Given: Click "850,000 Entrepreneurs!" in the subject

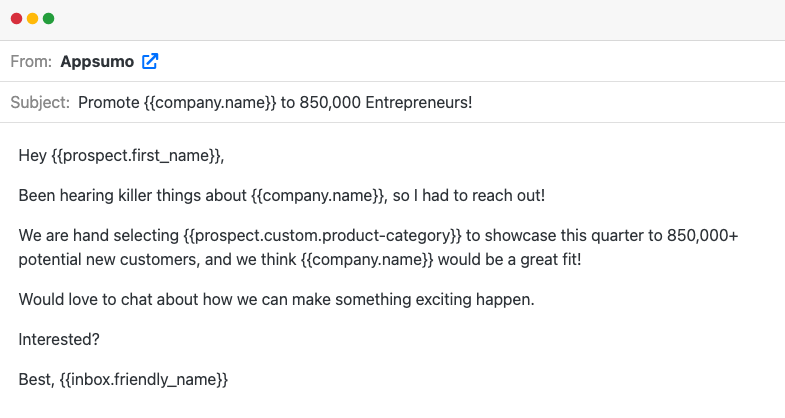Looking at the screenshot, I should (386, 102).
